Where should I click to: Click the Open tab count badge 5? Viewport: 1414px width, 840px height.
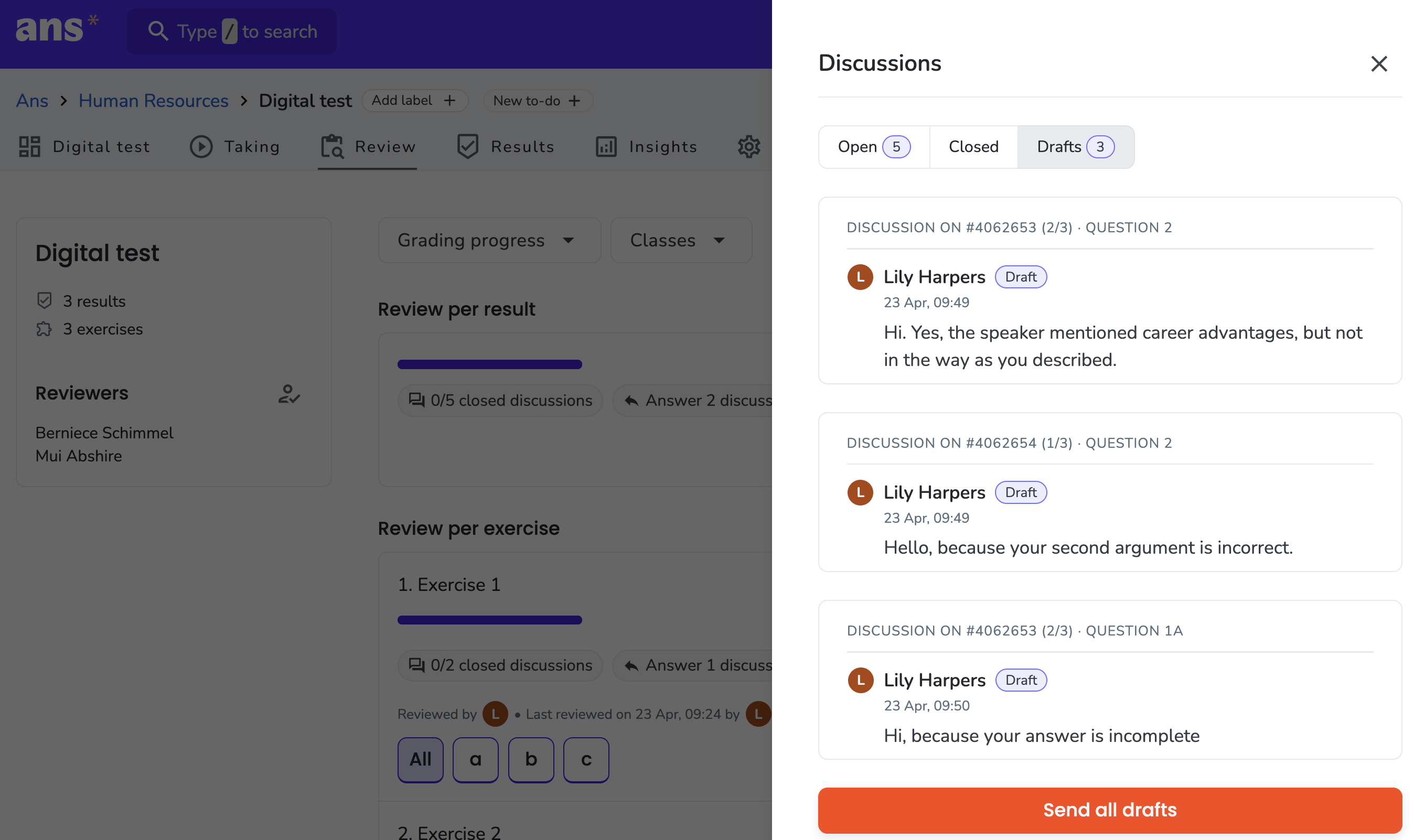[896, 147]
